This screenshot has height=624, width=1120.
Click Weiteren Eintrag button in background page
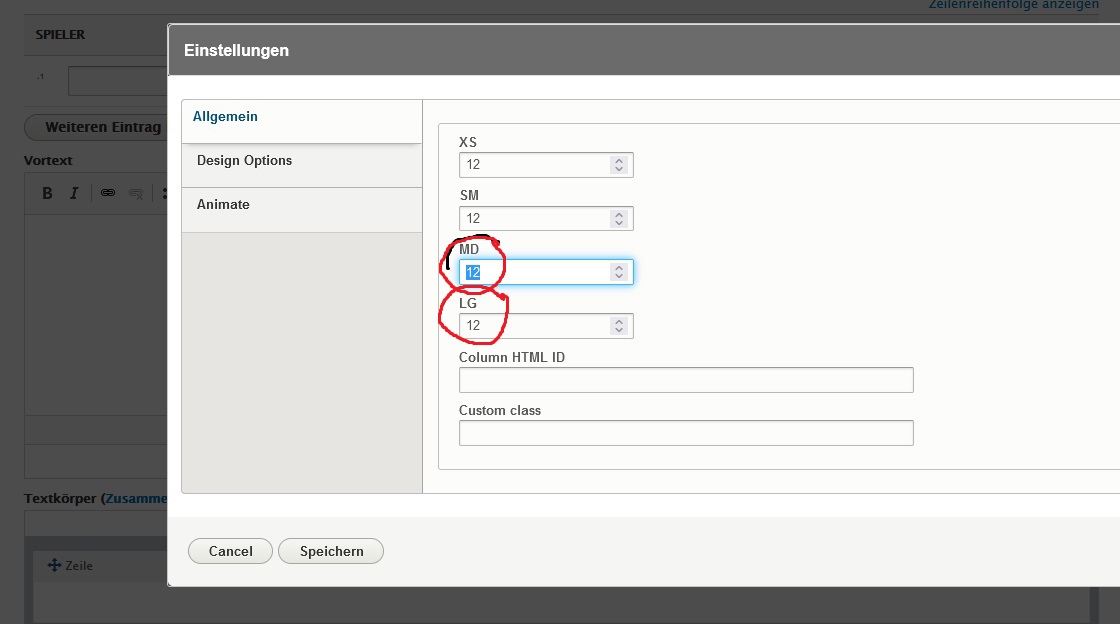96,127
